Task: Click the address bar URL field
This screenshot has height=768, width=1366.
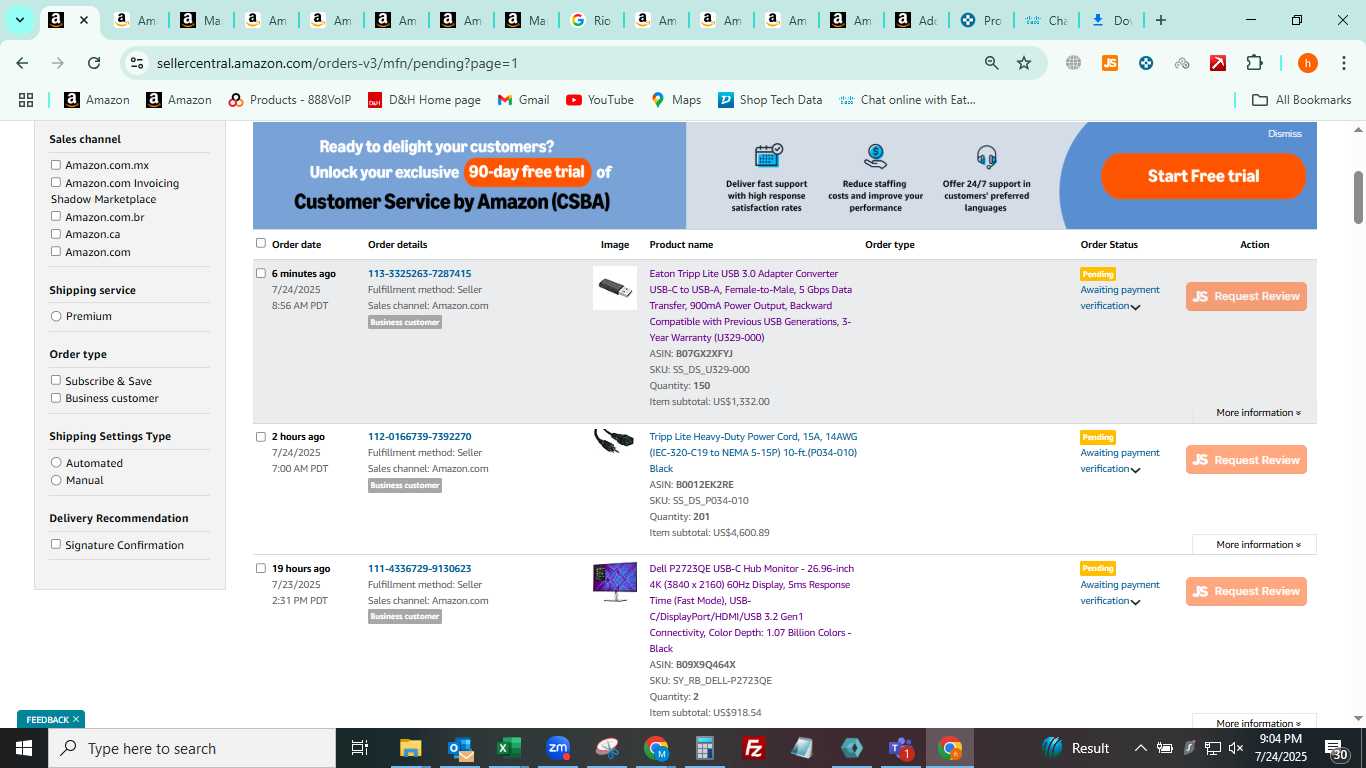Action: pyautogui.click(x=560, y=63)
